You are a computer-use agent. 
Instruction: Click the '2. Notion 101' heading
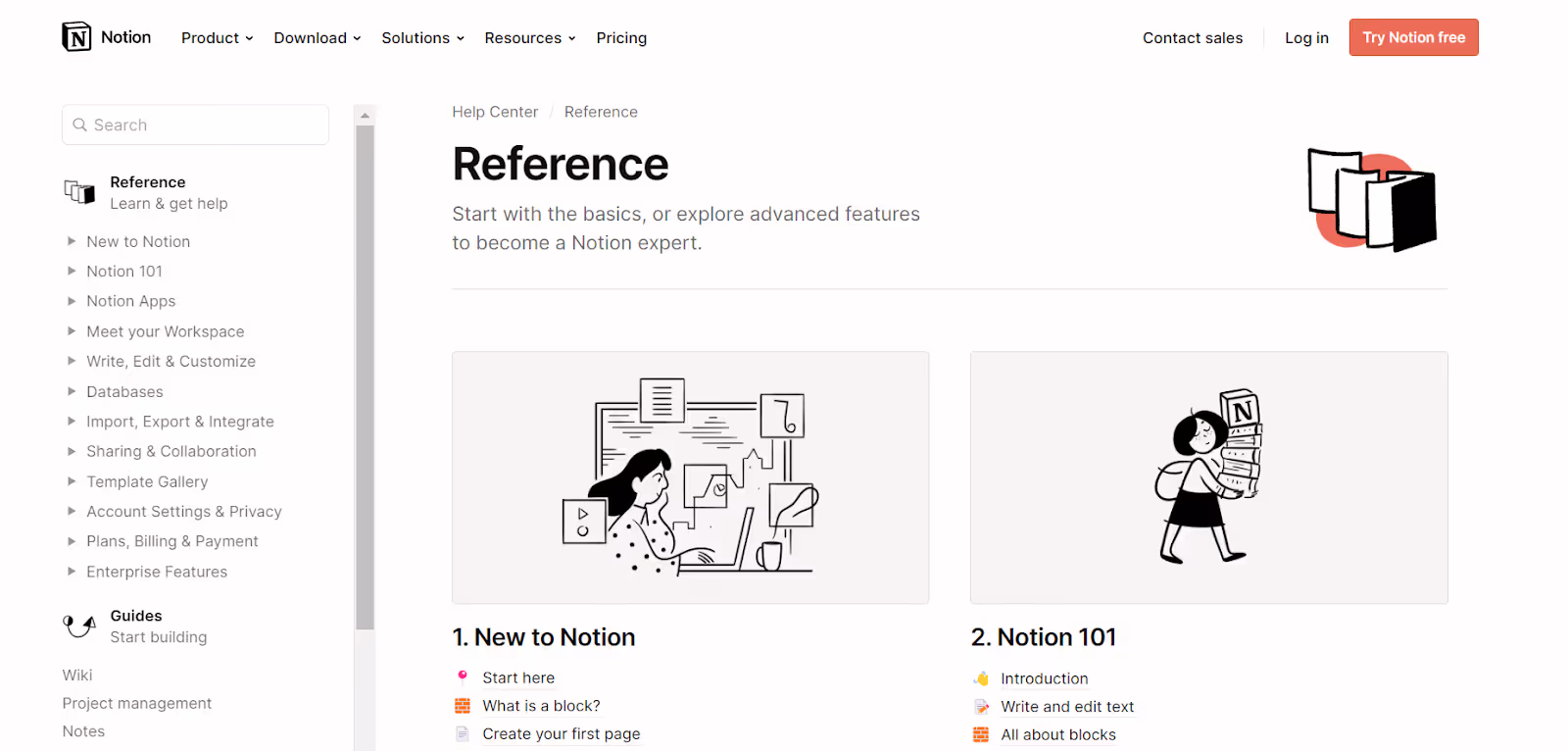[x=1044, y=637]
